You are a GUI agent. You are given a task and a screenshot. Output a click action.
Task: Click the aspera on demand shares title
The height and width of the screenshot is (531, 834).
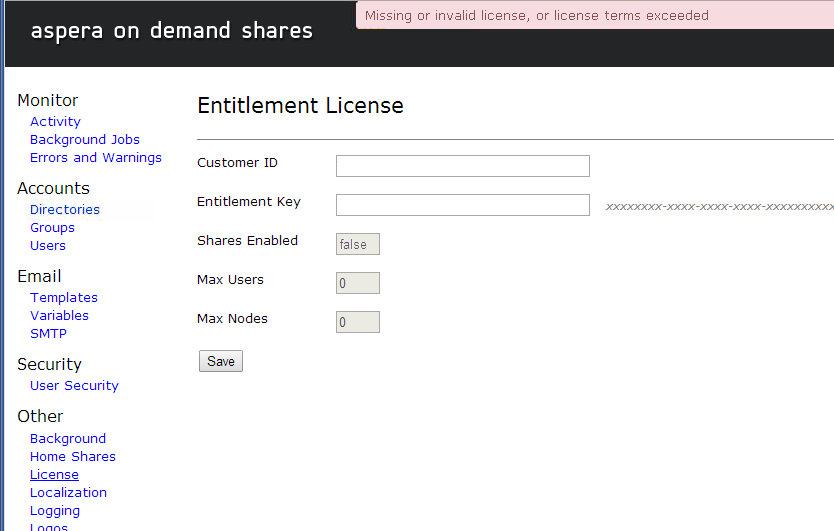(x=172, y=31)
